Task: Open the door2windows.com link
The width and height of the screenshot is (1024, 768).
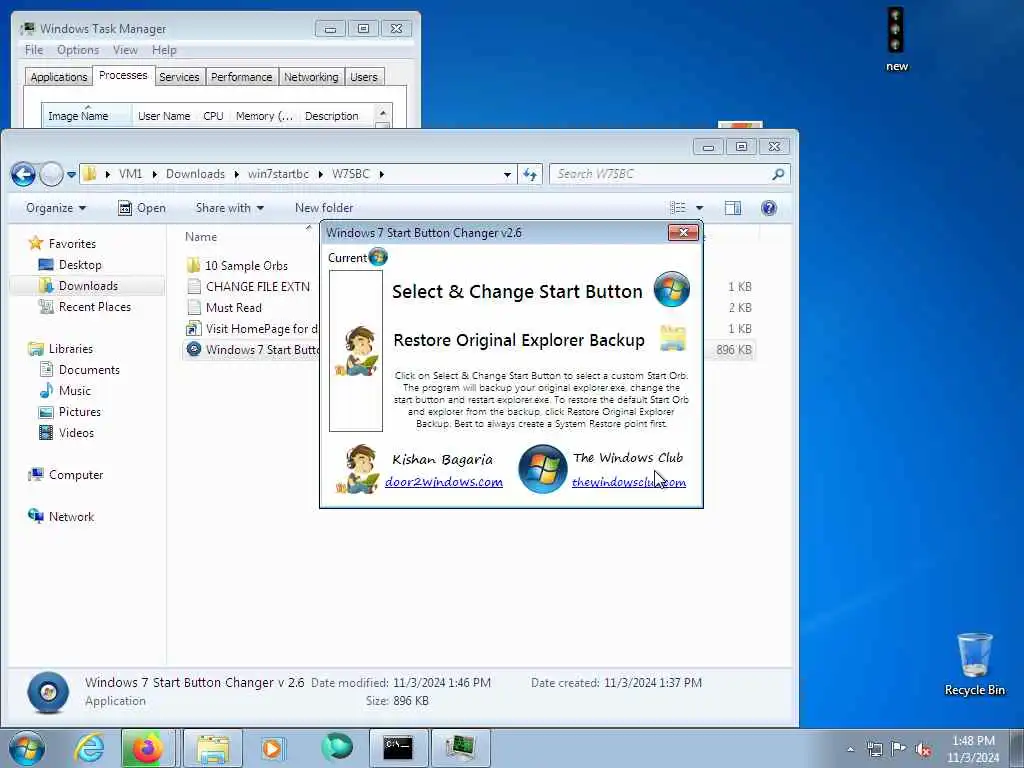Action: (x=443, y=482)
